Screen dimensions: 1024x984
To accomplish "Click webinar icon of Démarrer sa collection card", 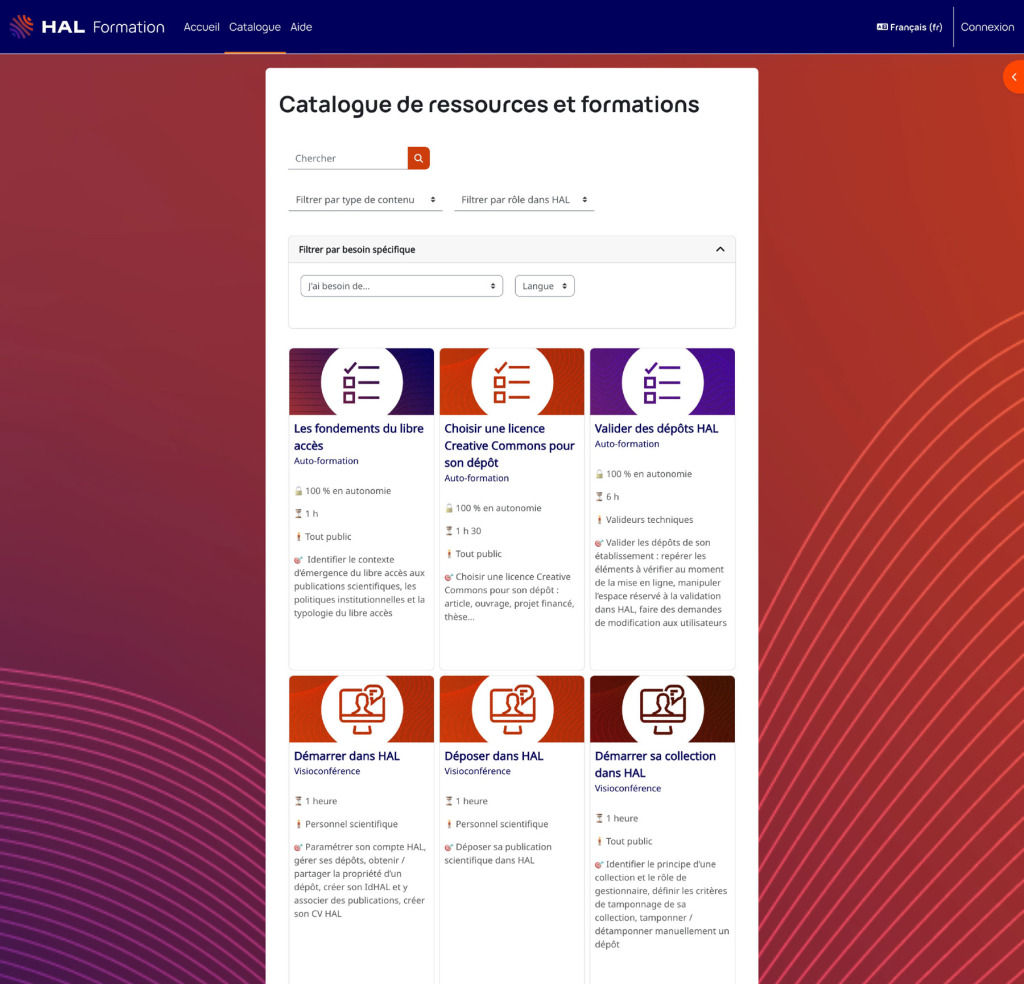I will (662, 709).
